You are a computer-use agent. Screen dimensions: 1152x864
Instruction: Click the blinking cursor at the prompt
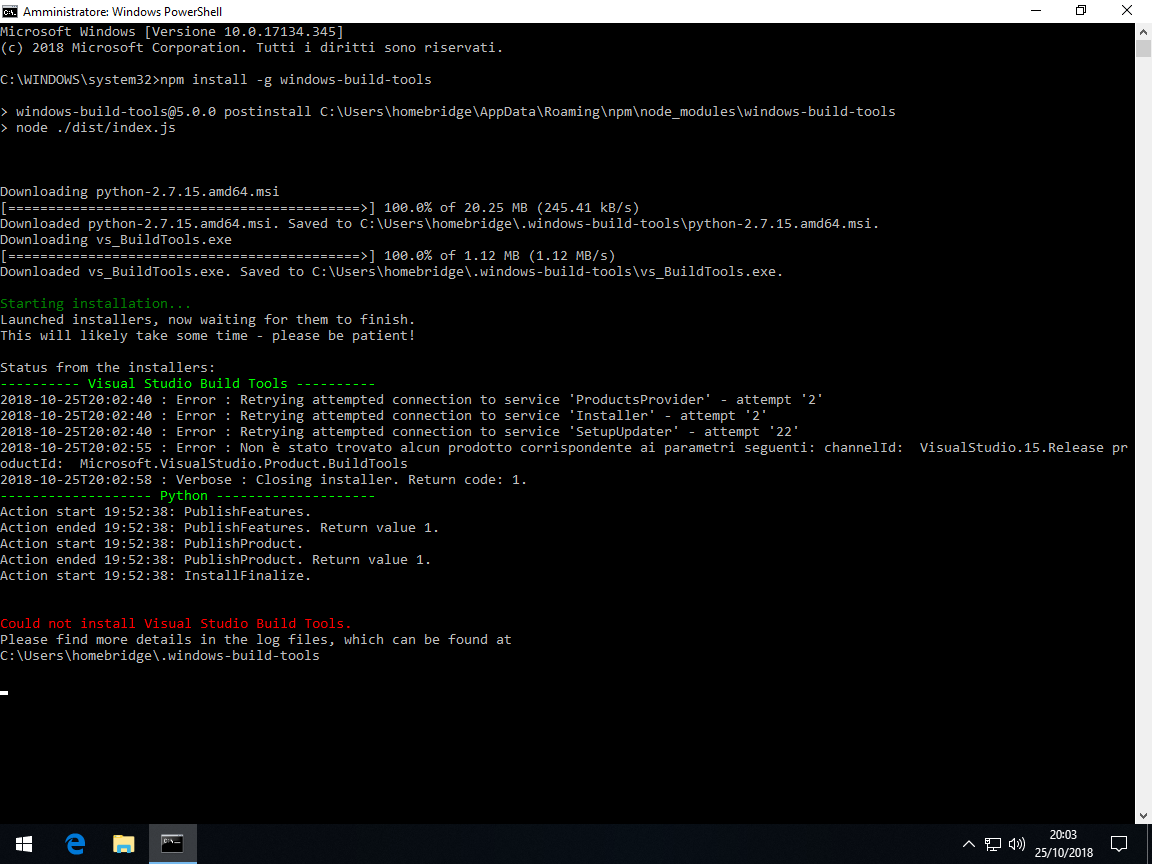[4, 692]
